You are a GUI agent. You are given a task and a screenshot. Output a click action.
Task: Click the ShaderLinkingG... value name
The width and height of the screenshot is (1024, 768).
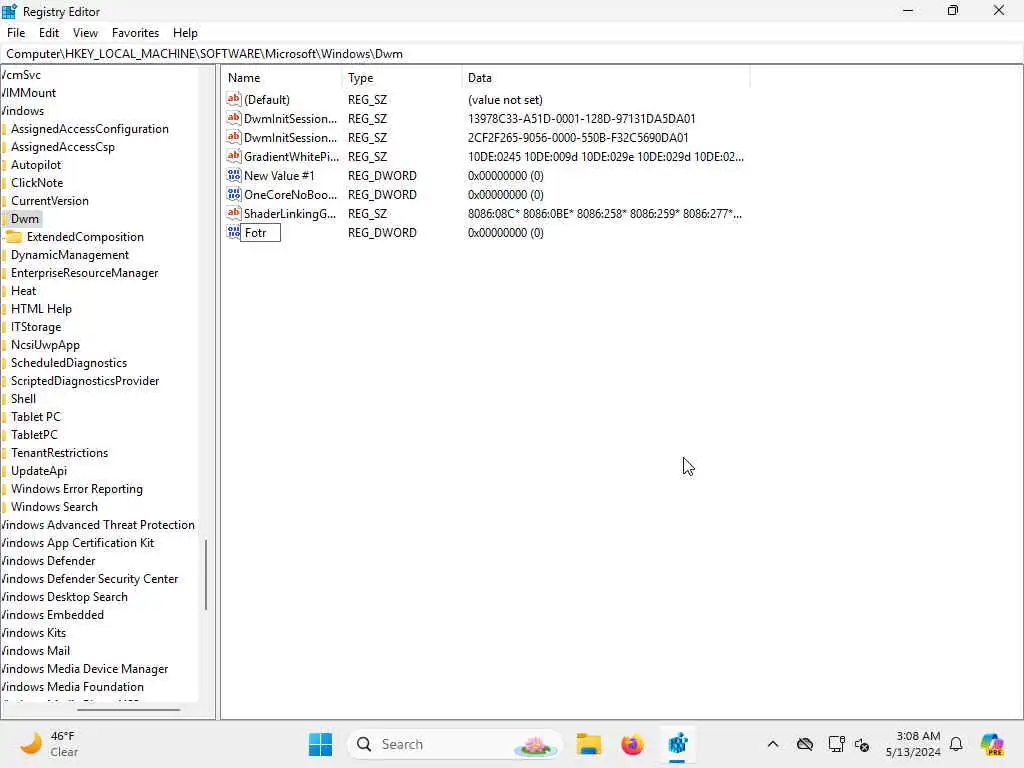(290, 213)
